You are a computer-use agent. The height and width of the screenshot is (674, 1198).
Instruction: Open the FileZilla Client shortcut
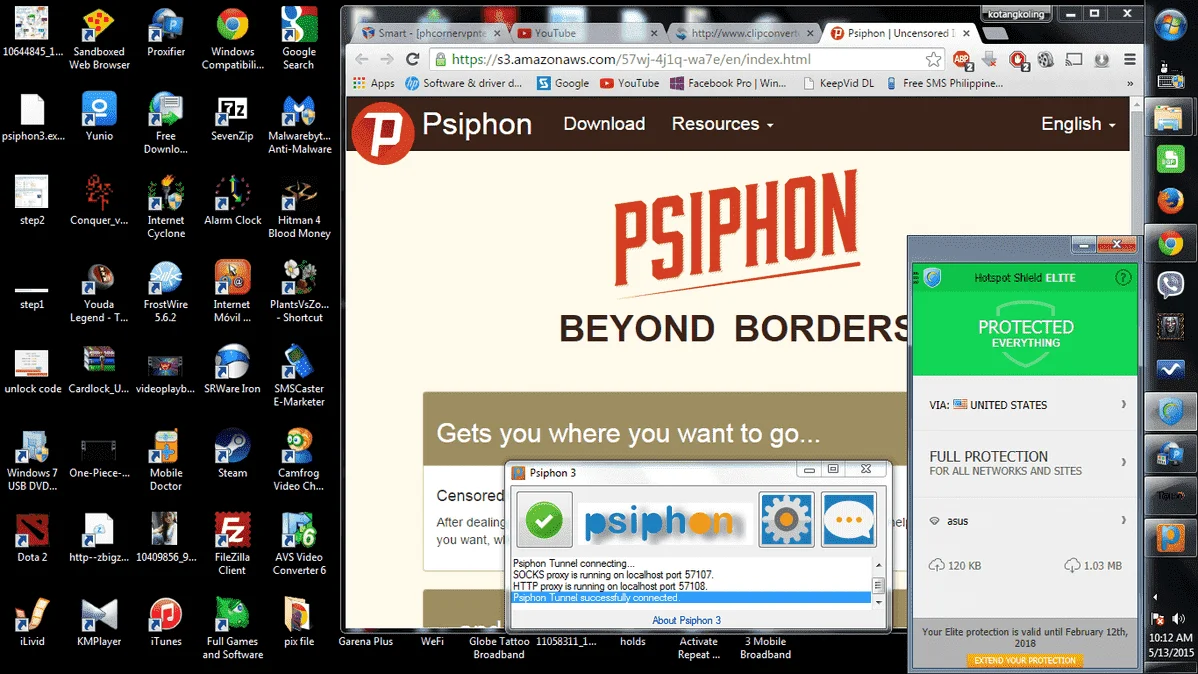coord(232,543)
